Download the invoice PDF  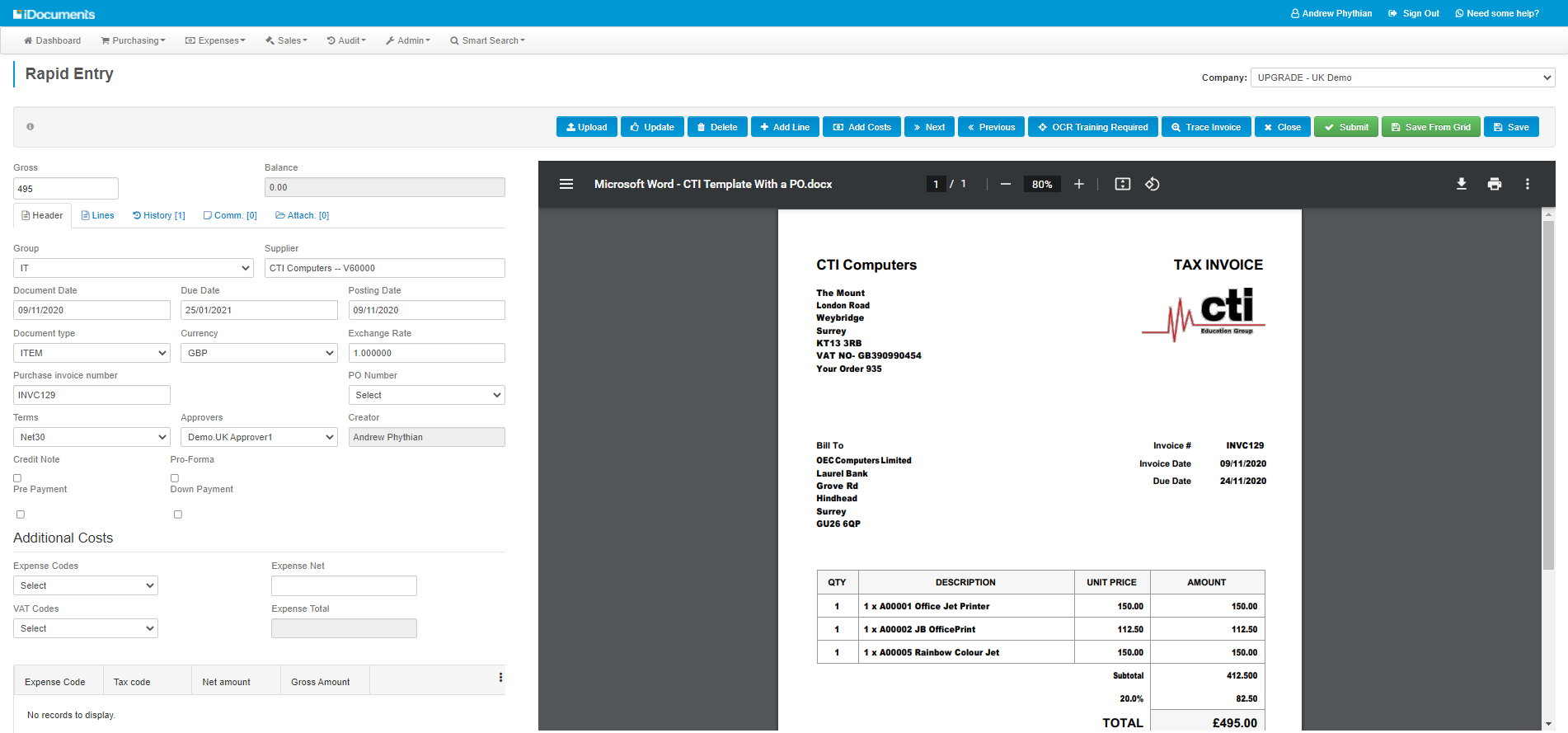(1462, 184)
